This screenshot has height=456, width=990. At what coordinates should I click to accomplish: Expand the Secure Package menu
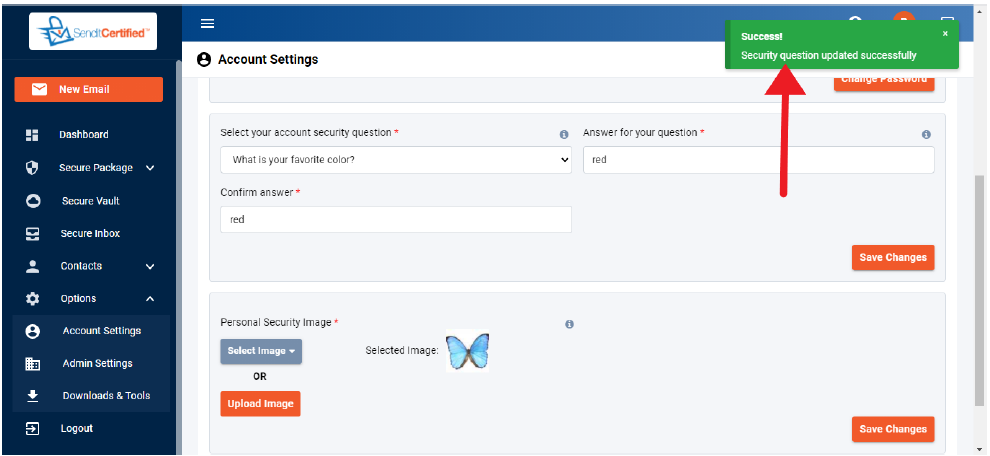[x=150, y=168]
